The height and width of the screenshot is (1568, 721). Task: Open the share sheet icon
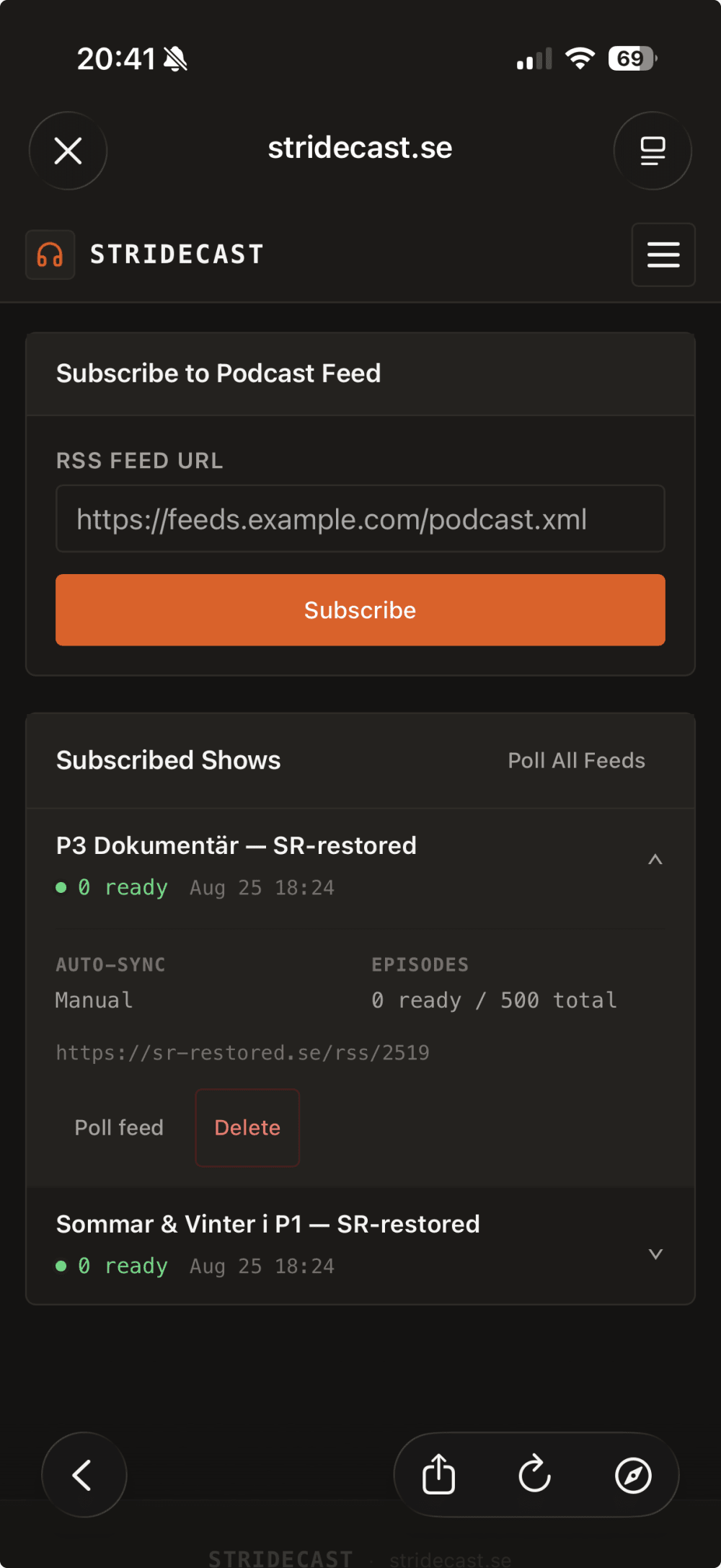(x=438, y=1474)
